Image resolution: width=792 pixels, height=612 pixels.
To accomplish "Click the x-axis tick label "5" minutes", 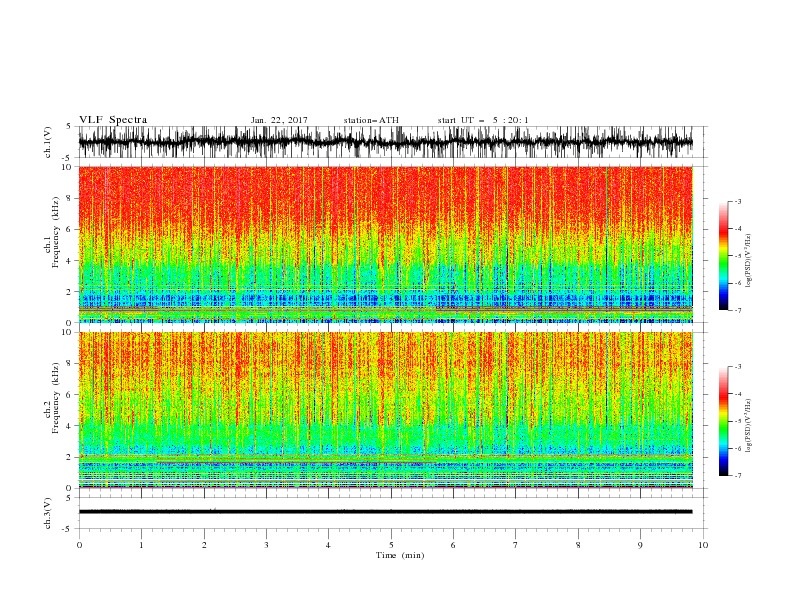I will coord(391,545).
